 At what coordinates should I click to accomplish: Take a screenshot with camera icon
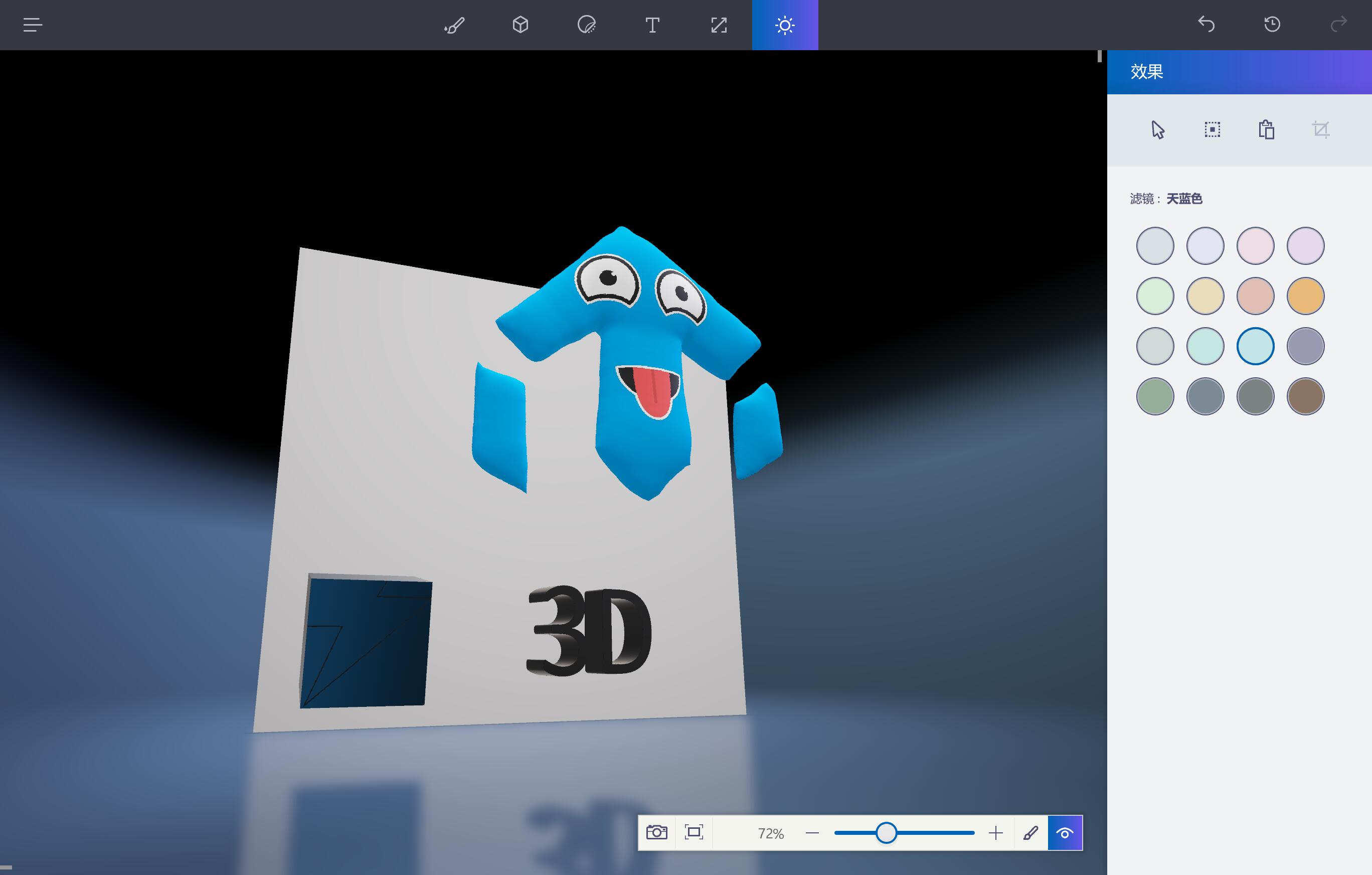(x=656, y=832)
